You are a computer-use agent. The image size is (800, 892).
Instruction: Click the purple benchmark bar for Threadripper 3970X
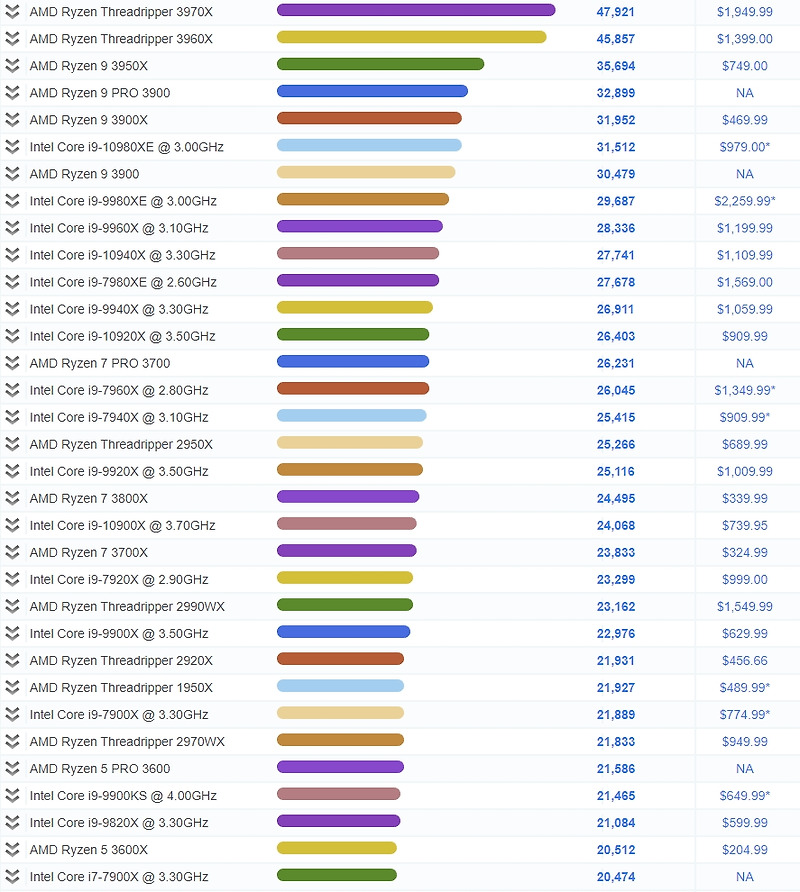click(415, 11)
